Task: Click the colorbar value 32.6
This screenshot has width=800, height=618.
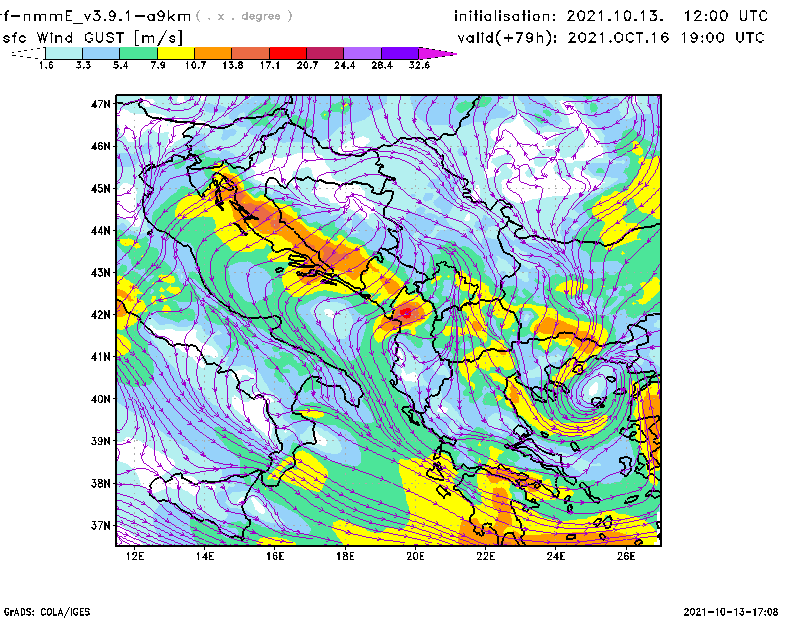Action: tap(419, 65)
